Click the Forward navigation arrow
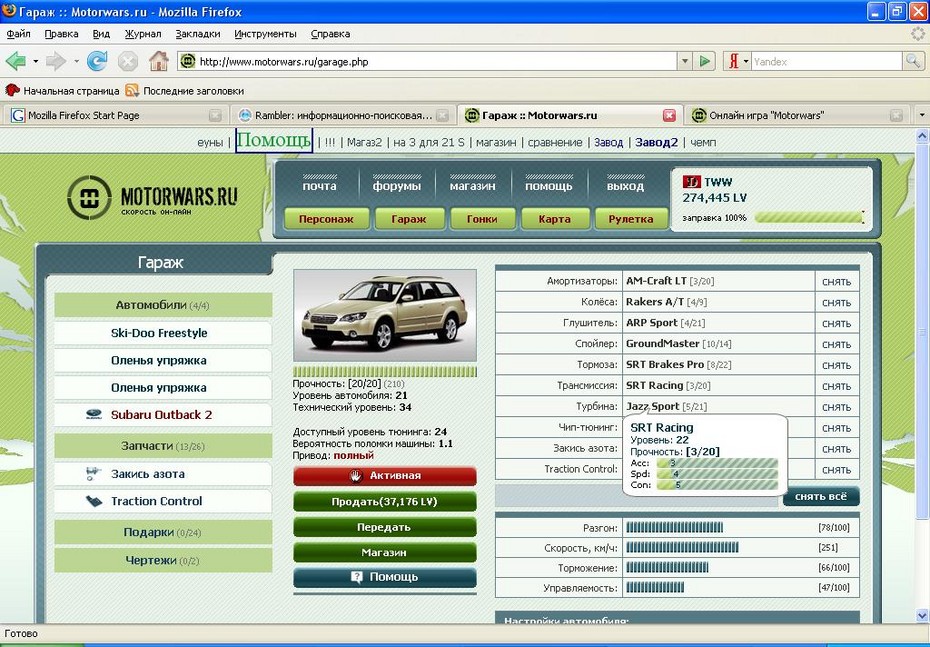The image size is (930, 647). pos(56,61)
